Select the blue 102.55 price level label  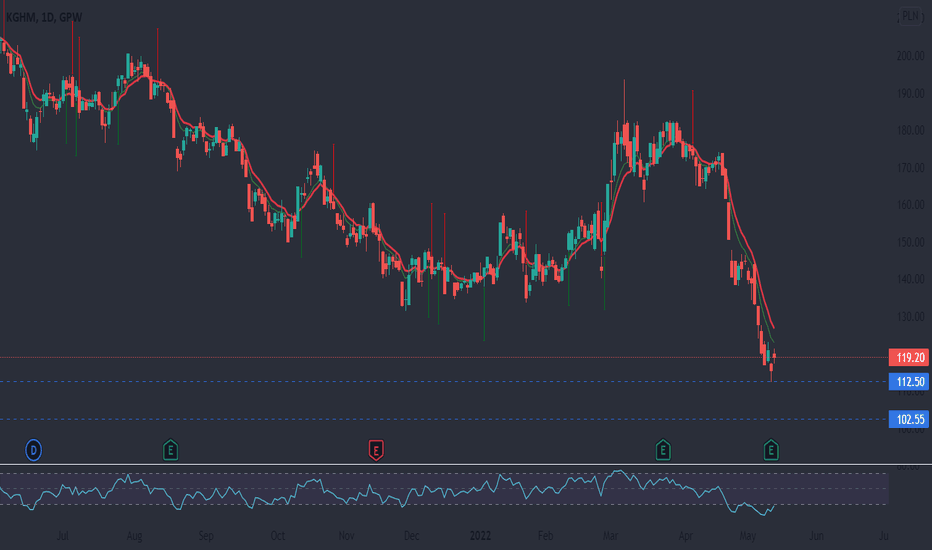coord(909,419)
